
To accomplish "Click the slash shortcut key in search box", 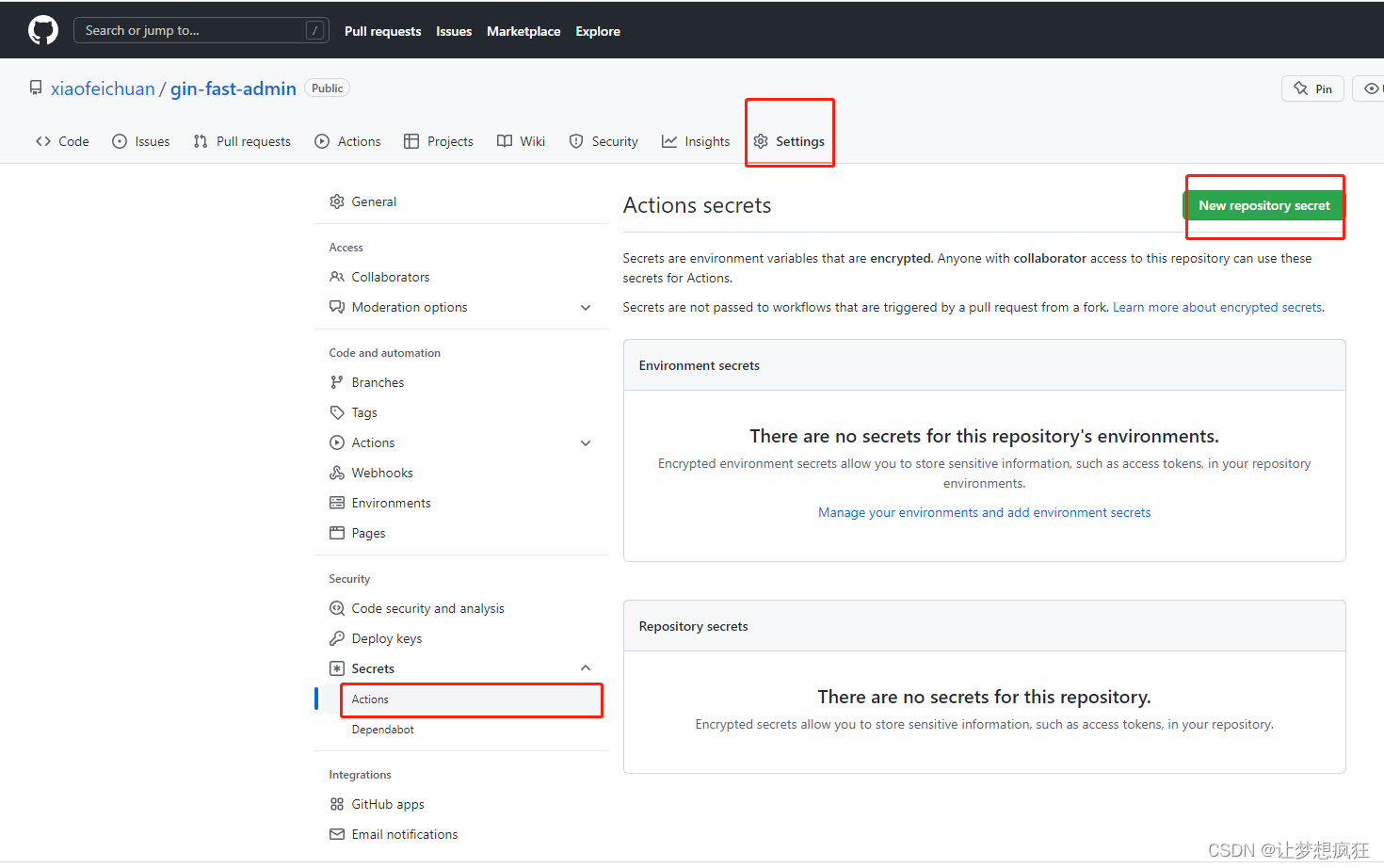I will tap(315, 30).
